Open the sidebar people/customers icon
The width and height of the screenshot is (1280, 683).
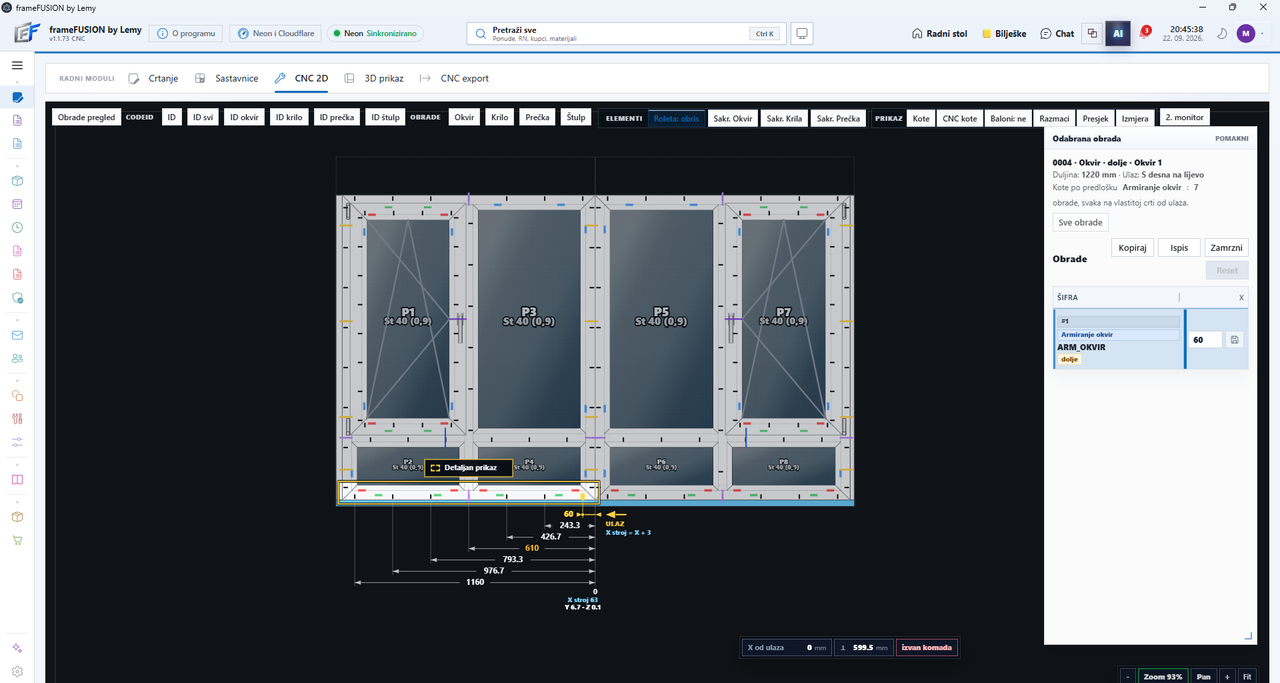[x=17, y=358]
